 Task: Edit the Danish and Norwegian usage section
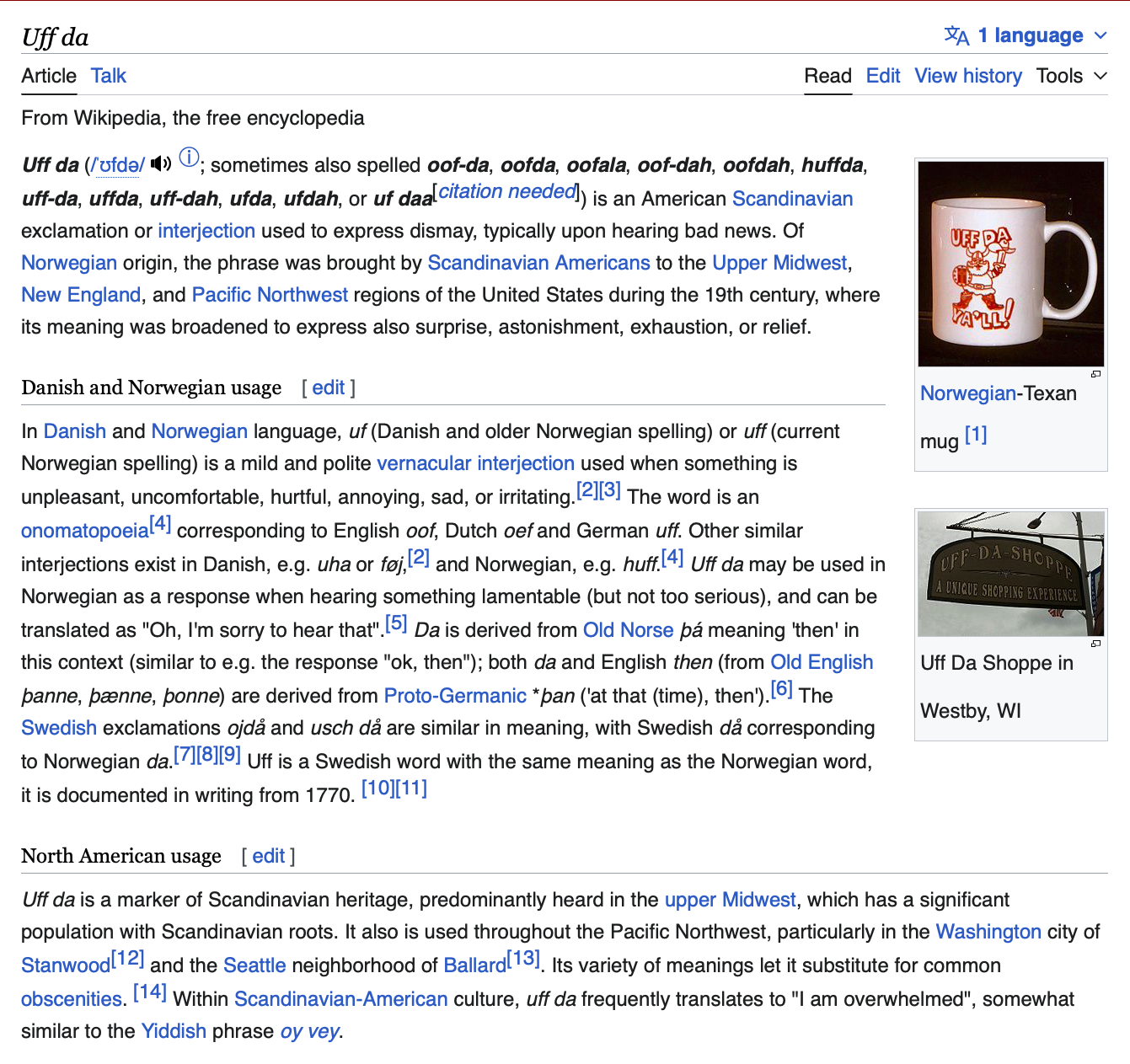328,388
